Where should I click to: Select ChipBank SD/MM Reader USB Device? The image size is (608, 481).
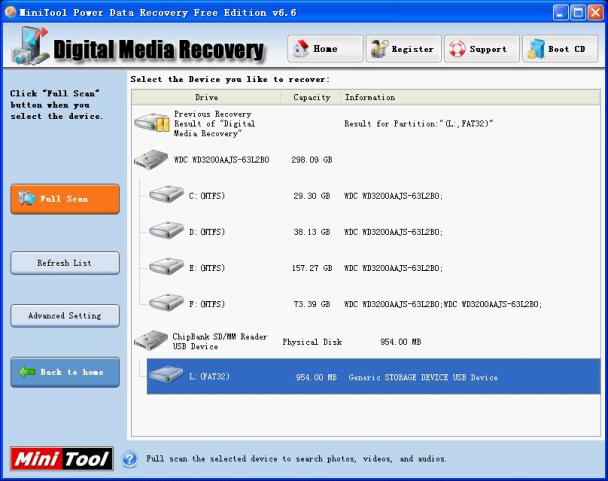click(x=366, y=342)
